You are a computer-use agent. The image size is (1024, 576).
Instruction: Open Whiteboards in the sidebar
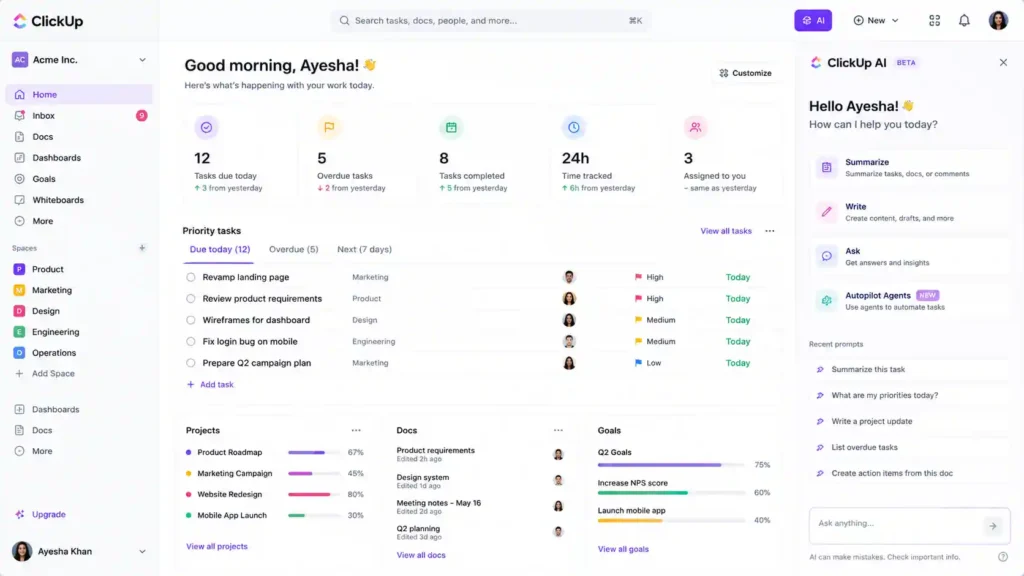coord(79,200)
